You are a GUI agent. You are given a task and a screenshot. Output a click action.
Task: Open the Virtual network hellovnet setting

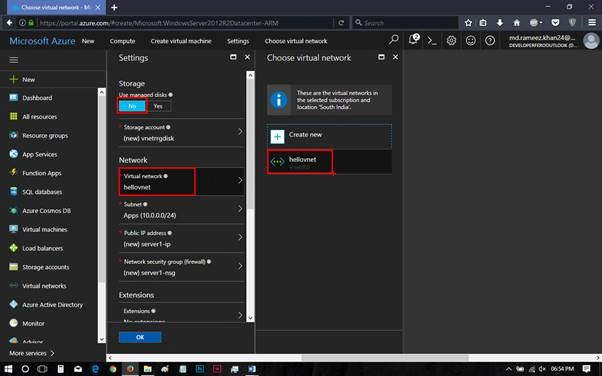coord(181,181)
